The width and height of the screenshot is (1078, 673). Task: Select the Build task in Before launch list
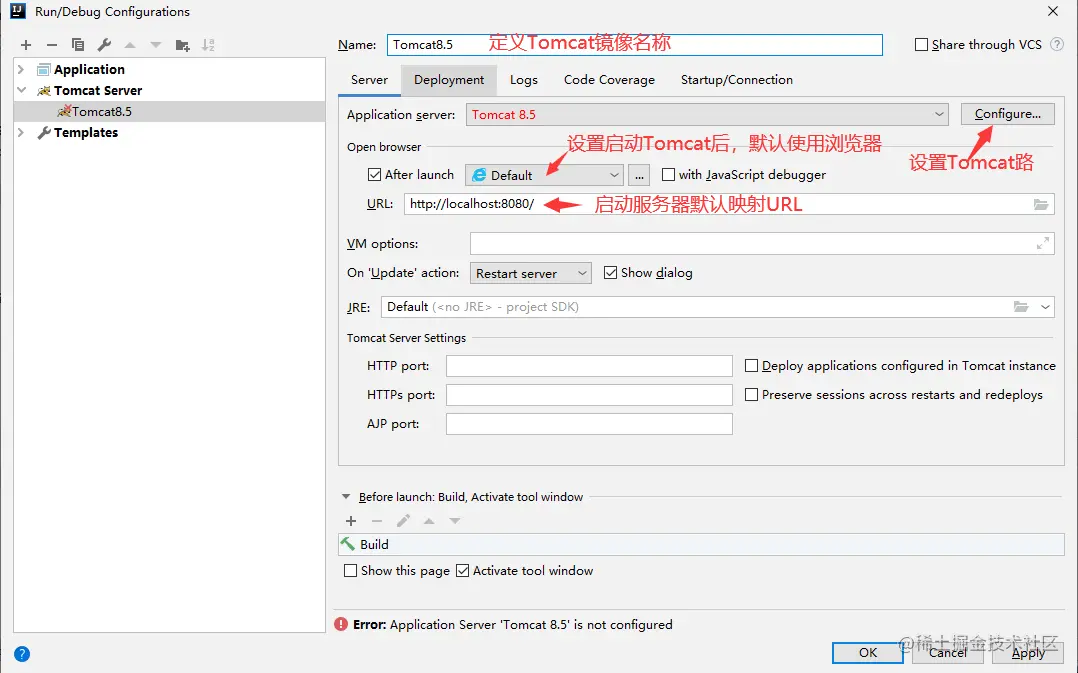(x=701, y=544)
